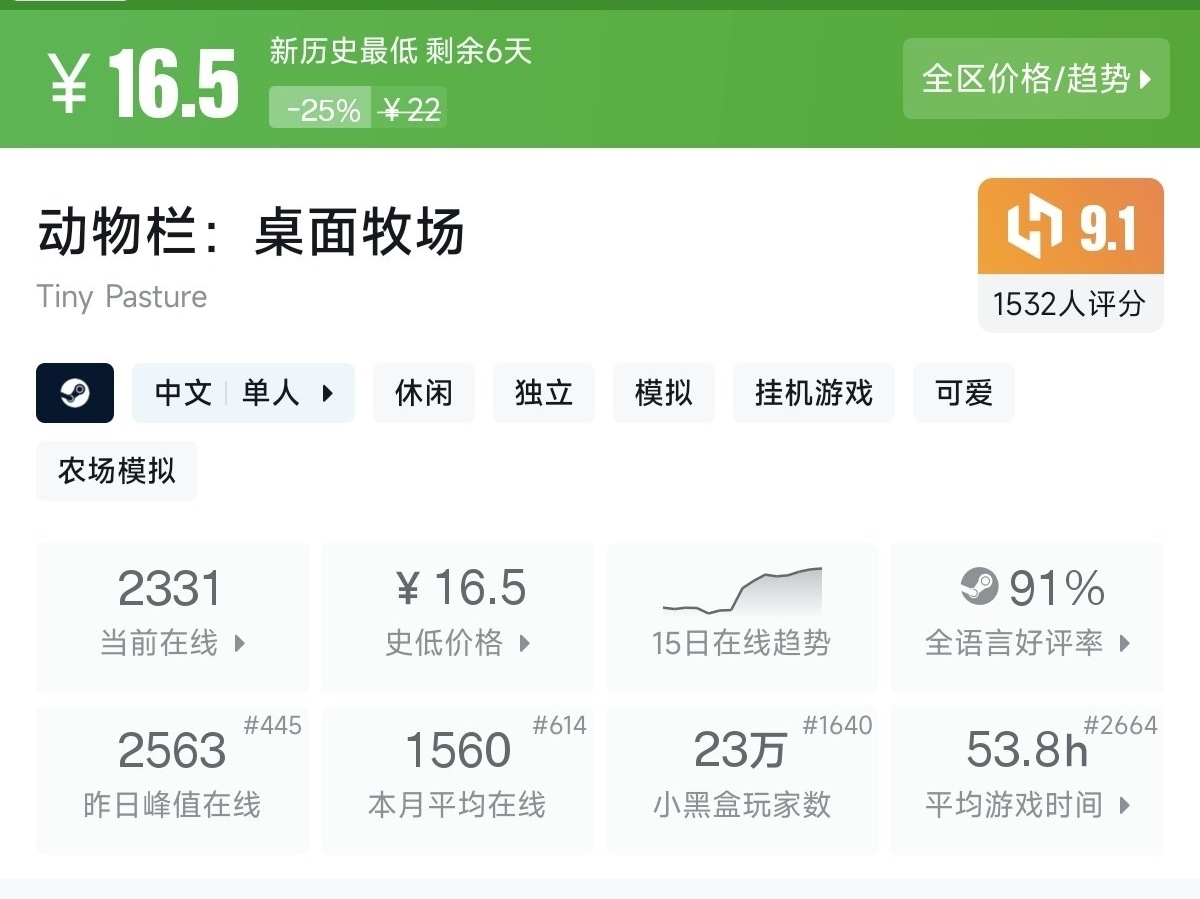
Task: Open 昨日峰值在线 stat card
Action: click(x=172, y=779)
